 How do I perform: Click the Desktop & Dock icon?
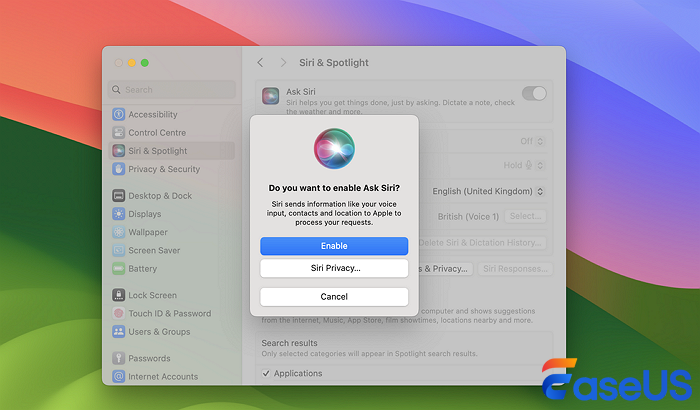click(x=118, y=196)
